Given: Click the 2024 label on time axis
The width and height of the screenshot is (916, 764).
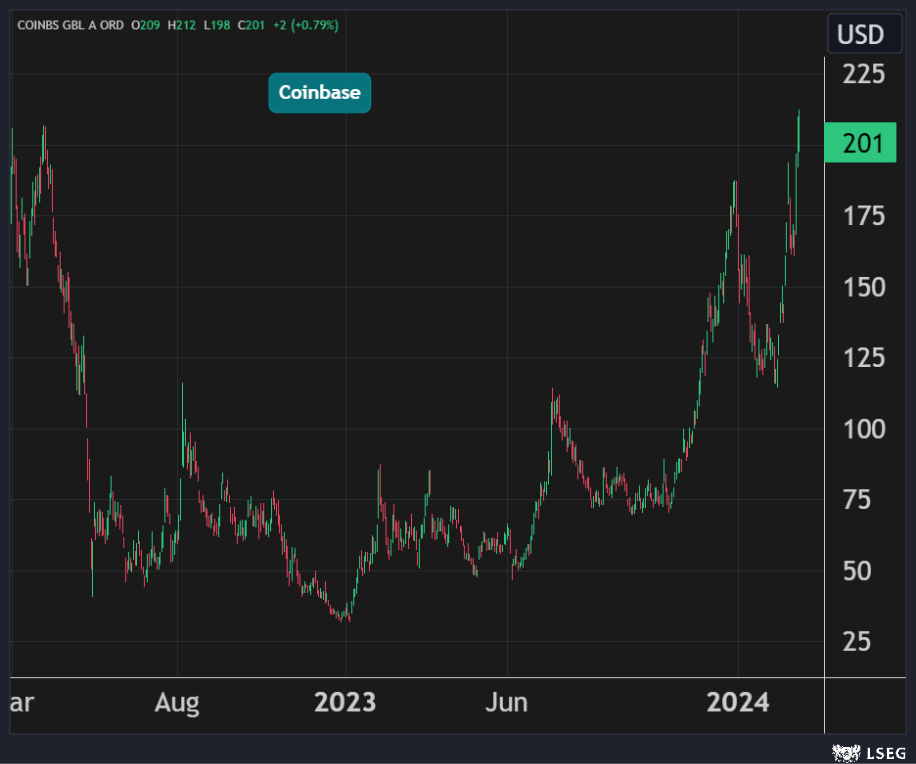Looking at the screenshot, I should [x=737, y=702].
